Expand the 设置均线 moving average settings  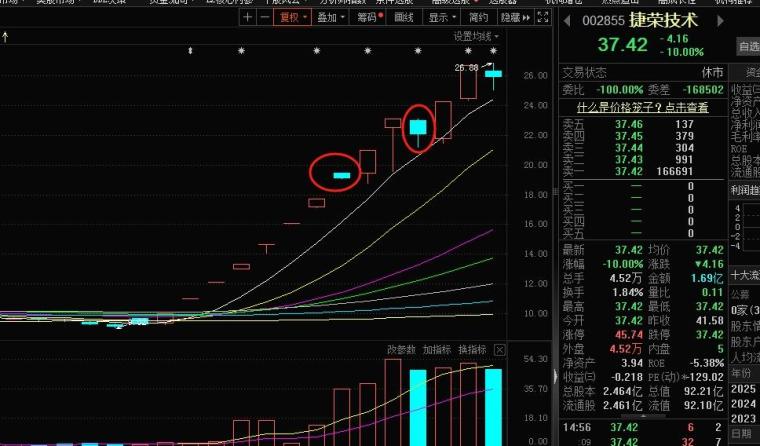coord(477,36)
